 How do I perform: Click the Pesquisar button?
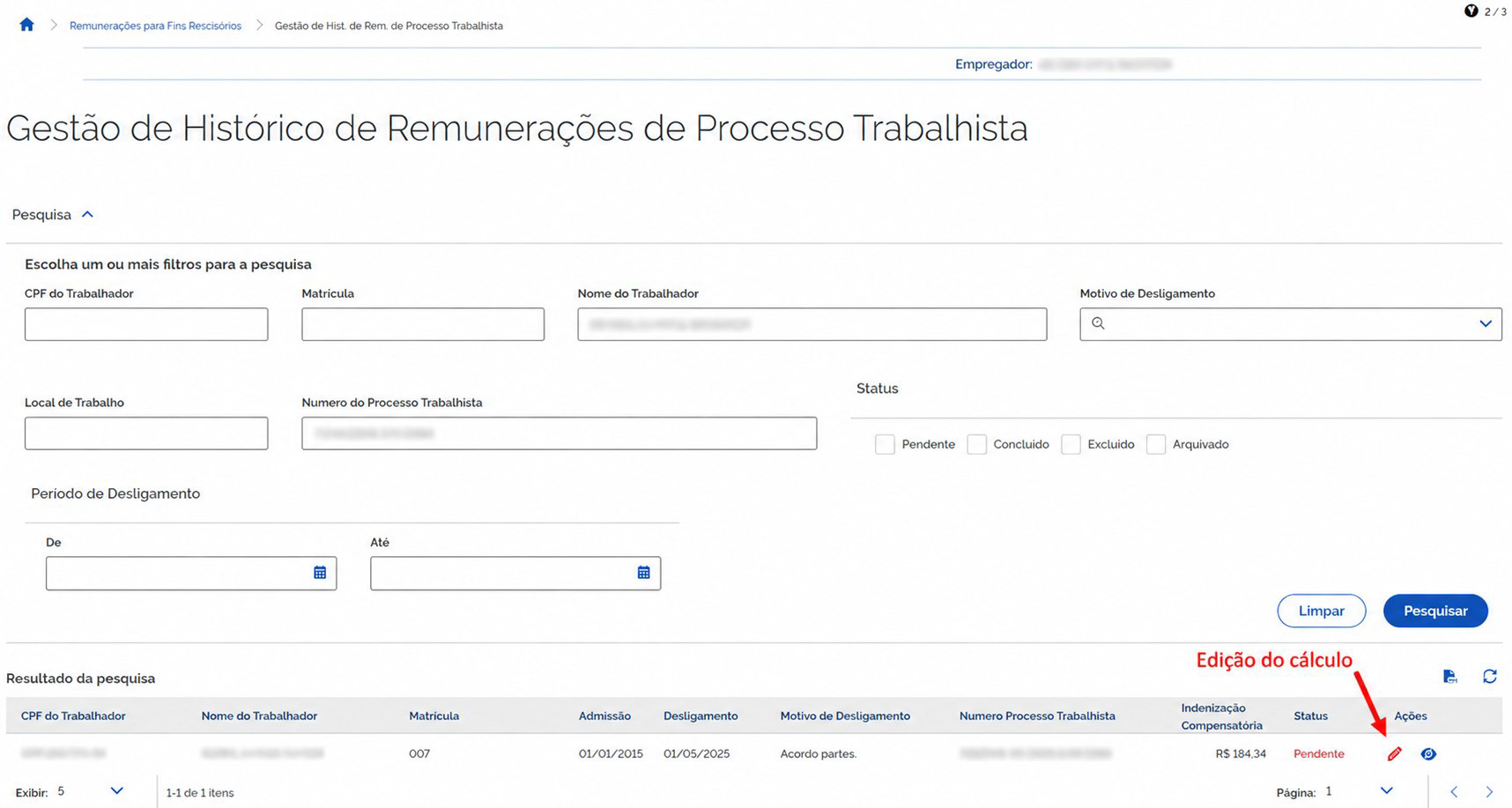1435,611
